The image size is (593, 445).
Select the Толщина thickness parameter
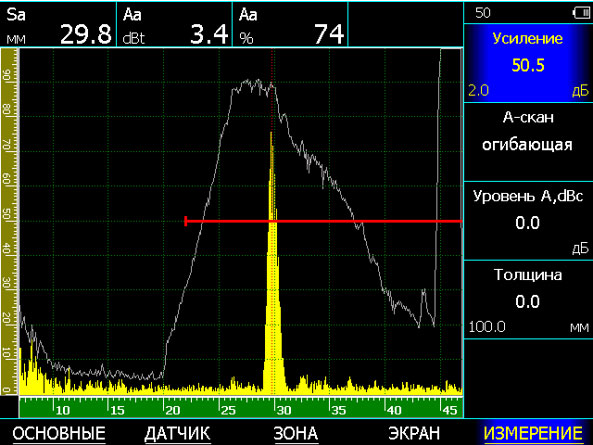(x=528, y=299)
